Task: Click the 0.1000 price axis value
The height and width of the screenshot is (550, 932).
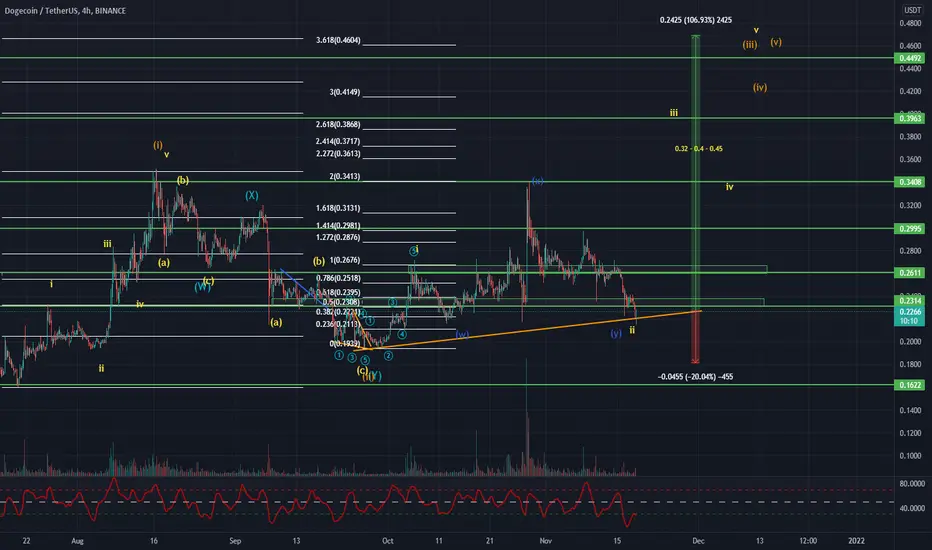Action: point(910,456)
